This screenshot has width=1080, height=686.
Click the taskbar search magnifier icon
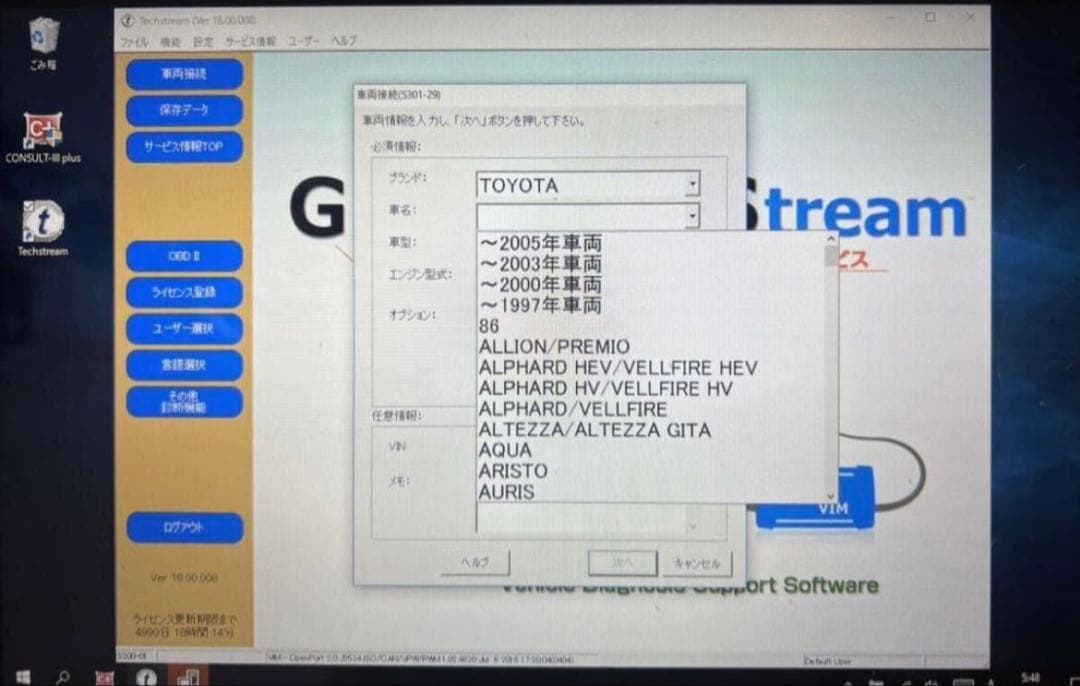tap(63, 676)
